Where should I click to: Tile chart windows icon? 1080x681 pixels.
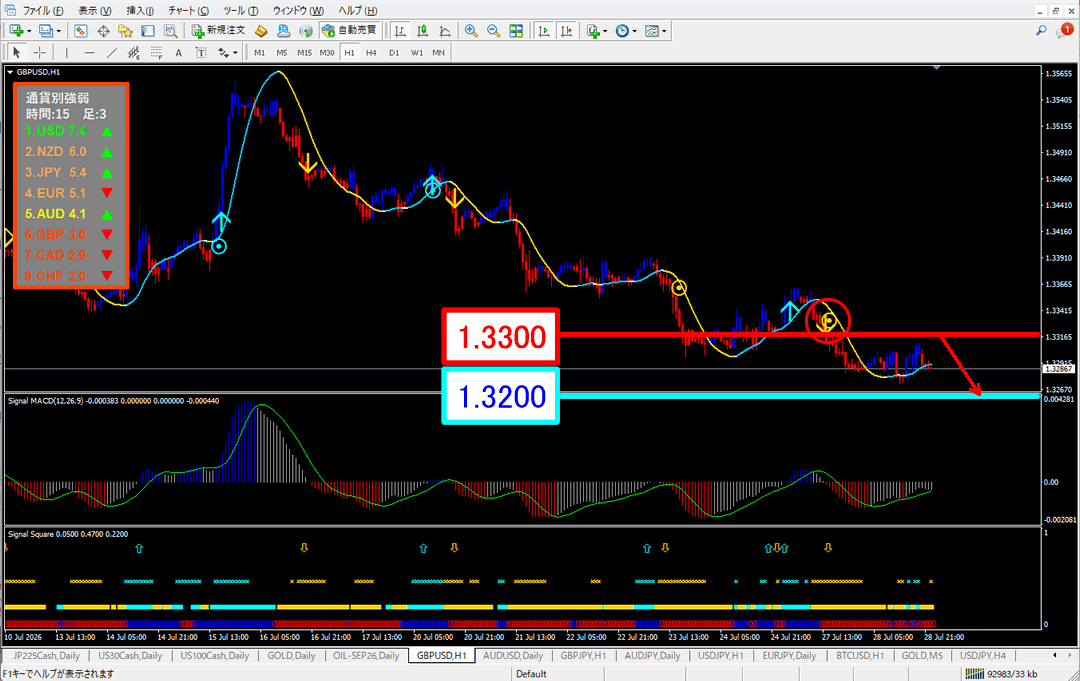tap(515, 31)
